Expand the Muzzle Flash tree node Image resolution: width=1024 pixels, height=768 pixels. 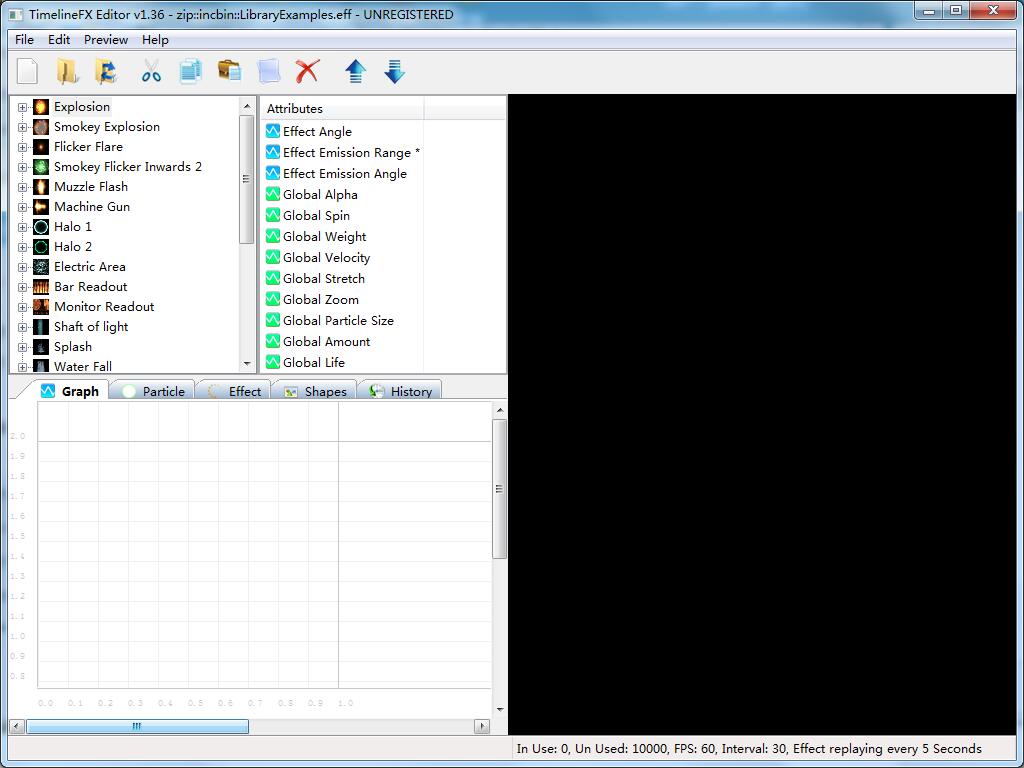[x=22, y=187]
